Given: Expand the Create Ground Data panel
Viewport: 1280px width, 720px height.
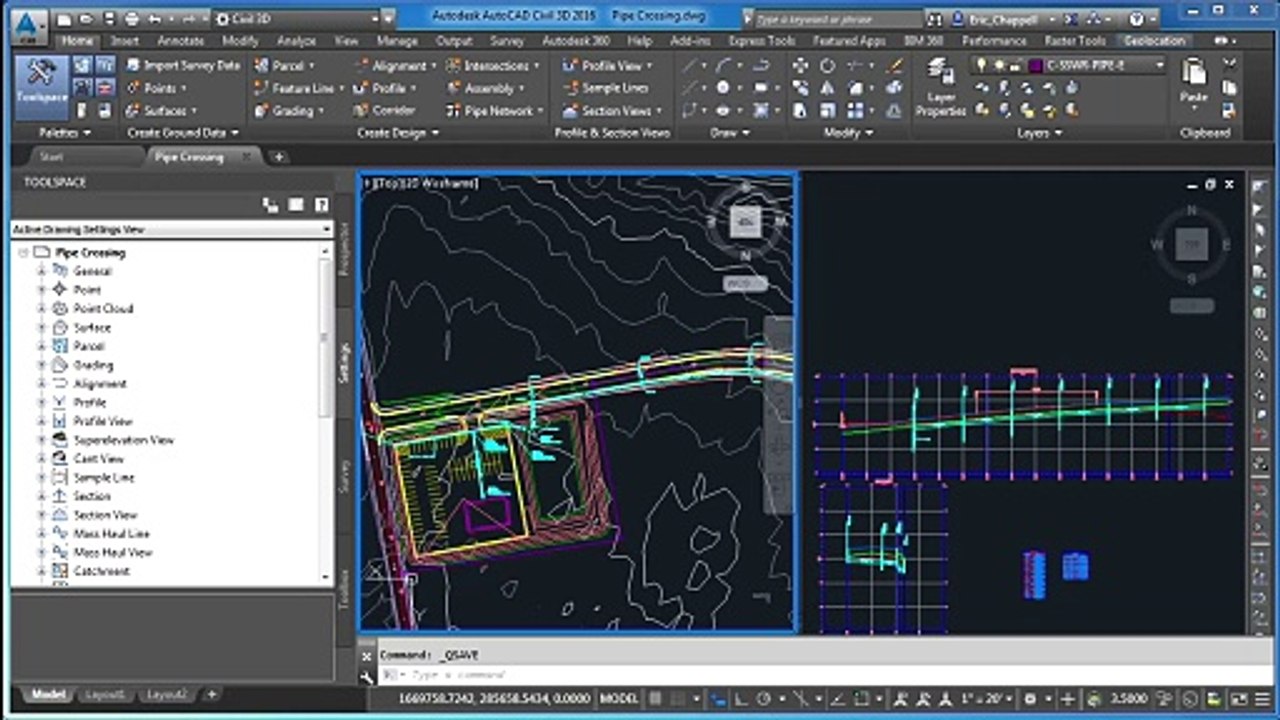Looking at the screenshot, I should pos(183,132).
